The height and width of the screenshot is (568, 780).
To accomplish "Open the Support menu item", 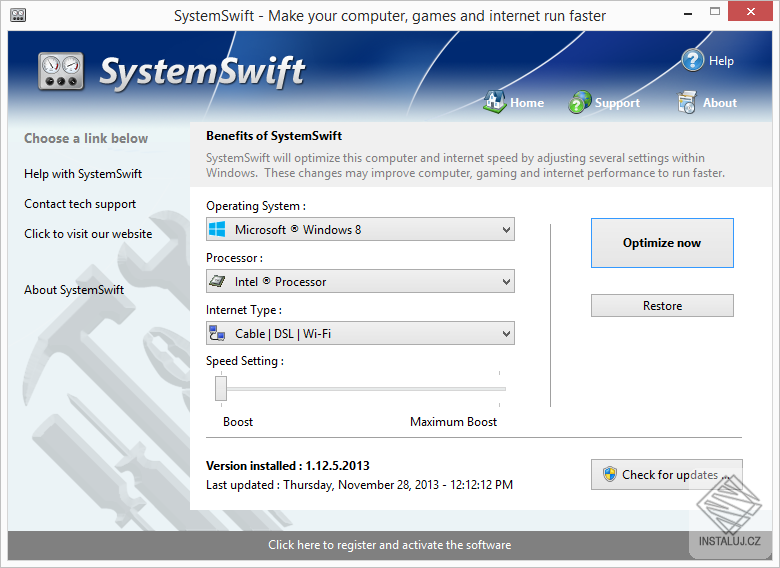I will 617,103.
